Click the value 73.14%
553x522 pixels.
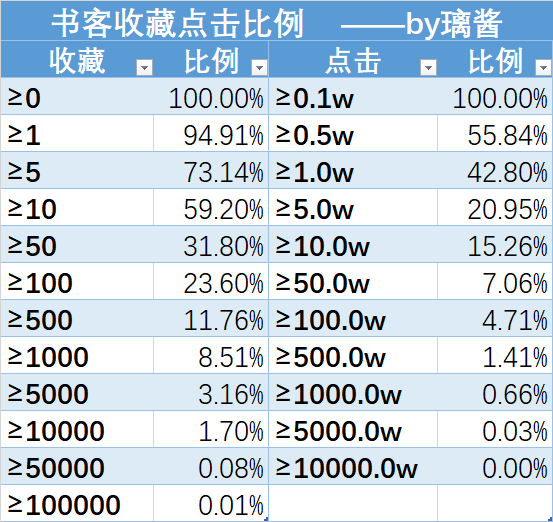click(223, 173)
